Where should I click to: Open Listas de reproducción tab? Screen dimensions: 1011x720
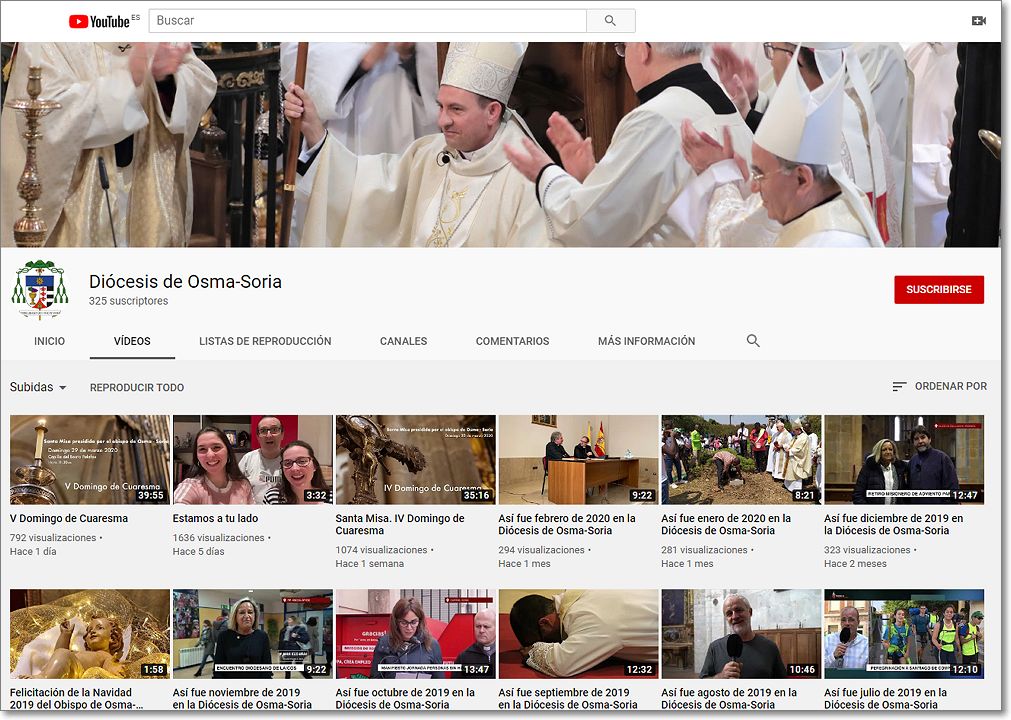[265, 341]
